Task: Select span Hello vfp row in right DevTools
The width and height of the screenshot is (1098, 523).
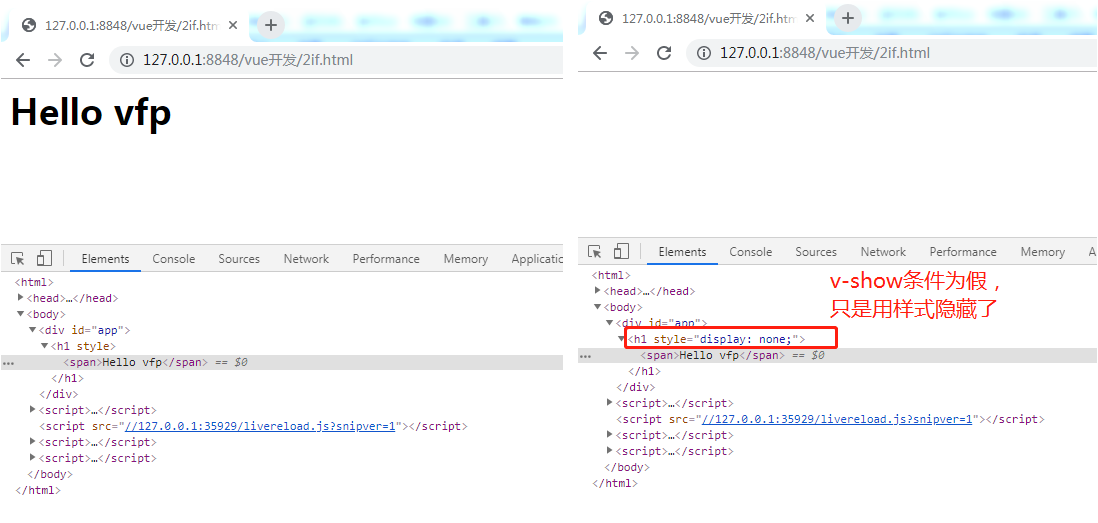Action: coord(838,356)
